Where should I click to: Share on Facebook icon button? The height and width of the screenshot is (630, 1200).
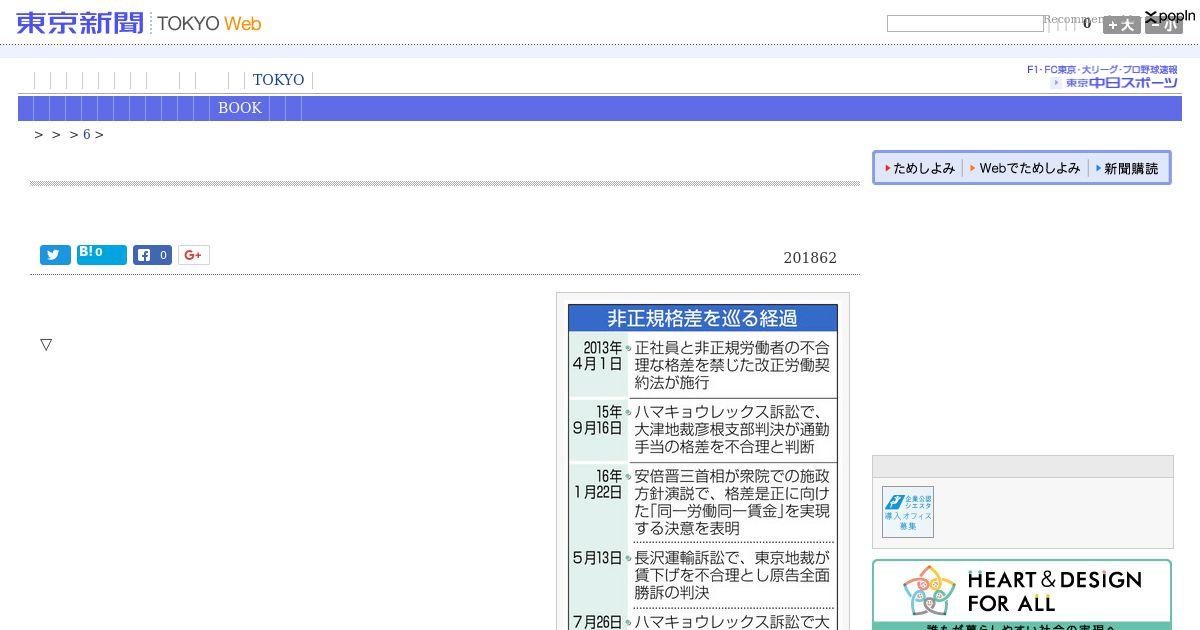point(152,255)
